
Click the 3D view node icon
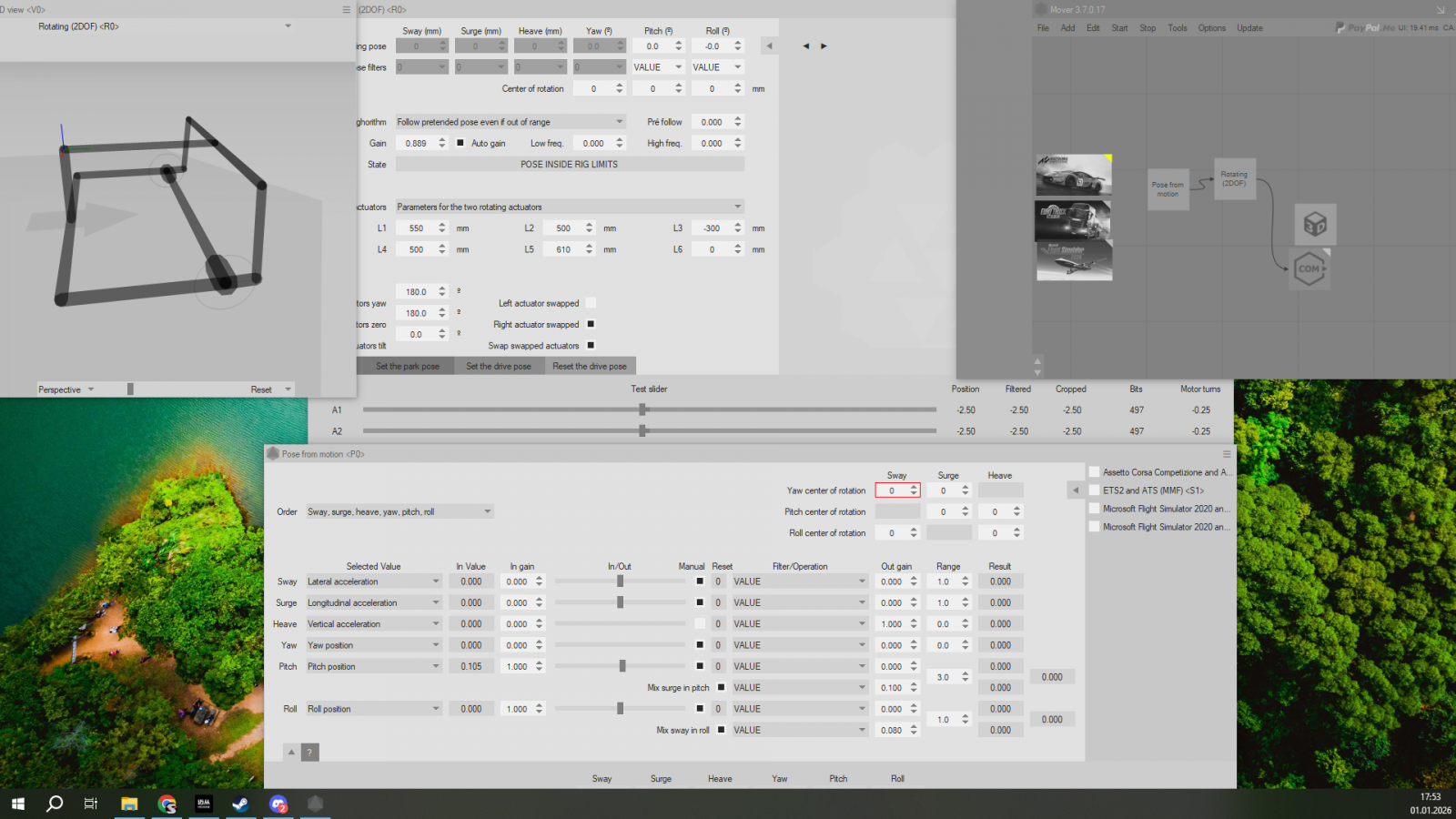pos(1314,224)
